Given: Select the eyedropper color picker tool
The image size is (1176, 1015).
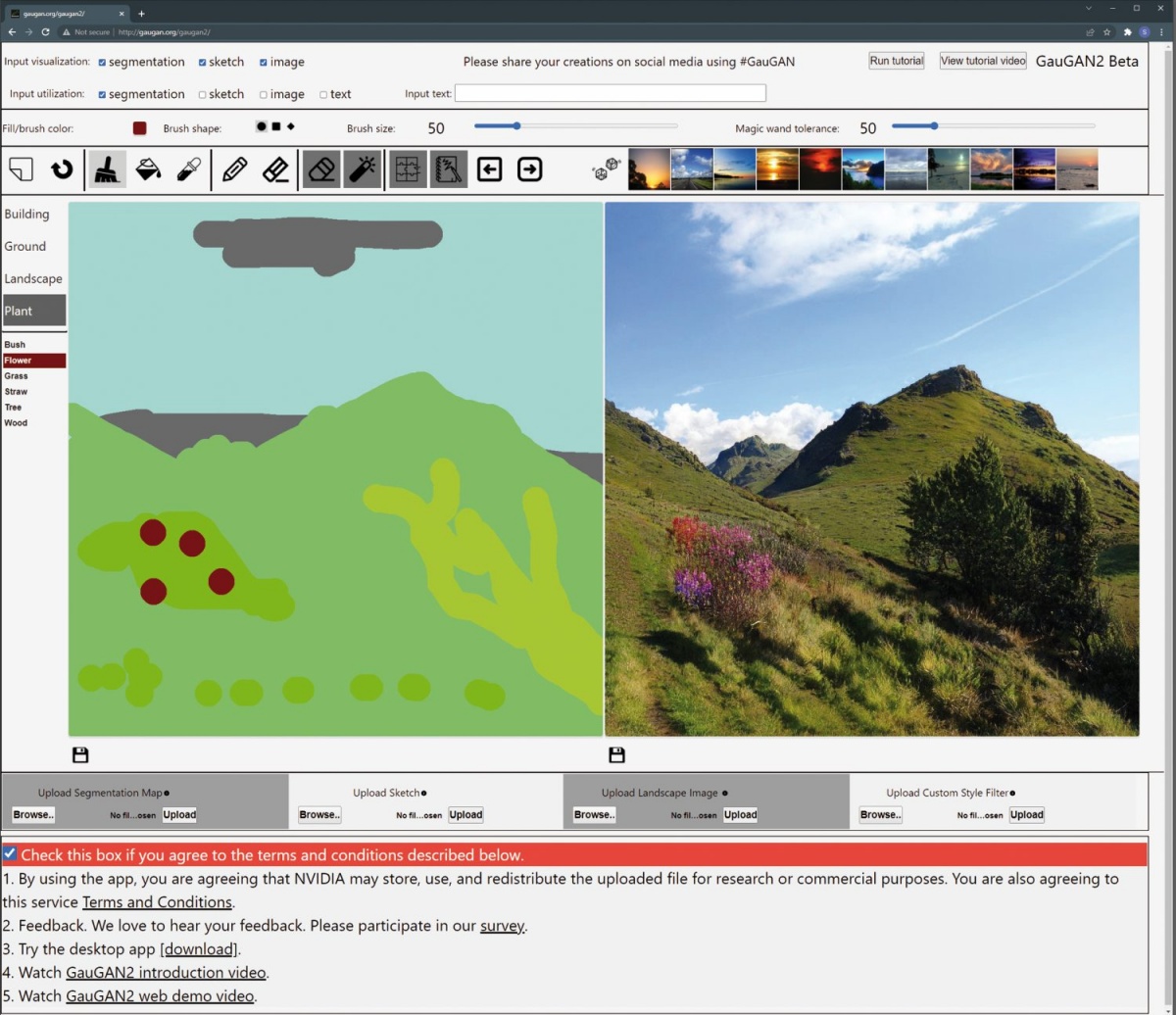Looking at the screenshot, I should tap(188, 169).
